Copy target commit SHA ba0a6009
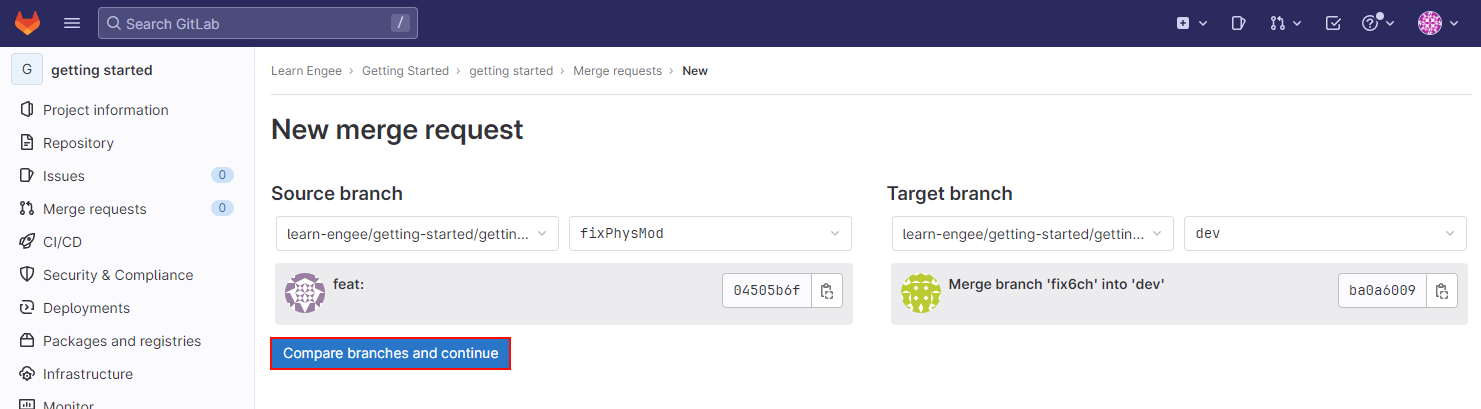The width and height of the screenshot is (1481, 409). point(1442,291)
